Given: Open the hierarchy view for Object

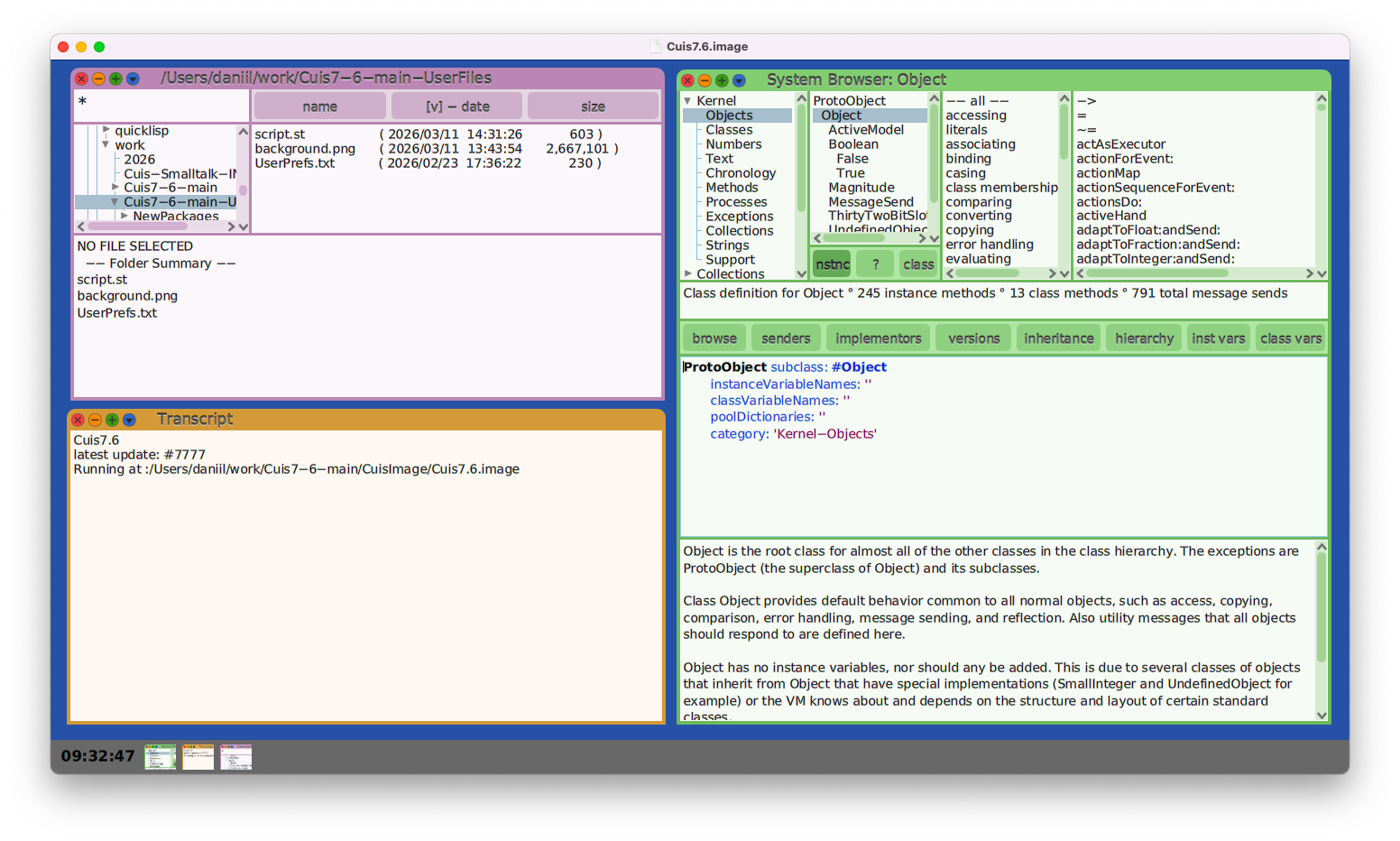Looking at the screenshot, I should pyautogui.click(x=1143, y=337).
